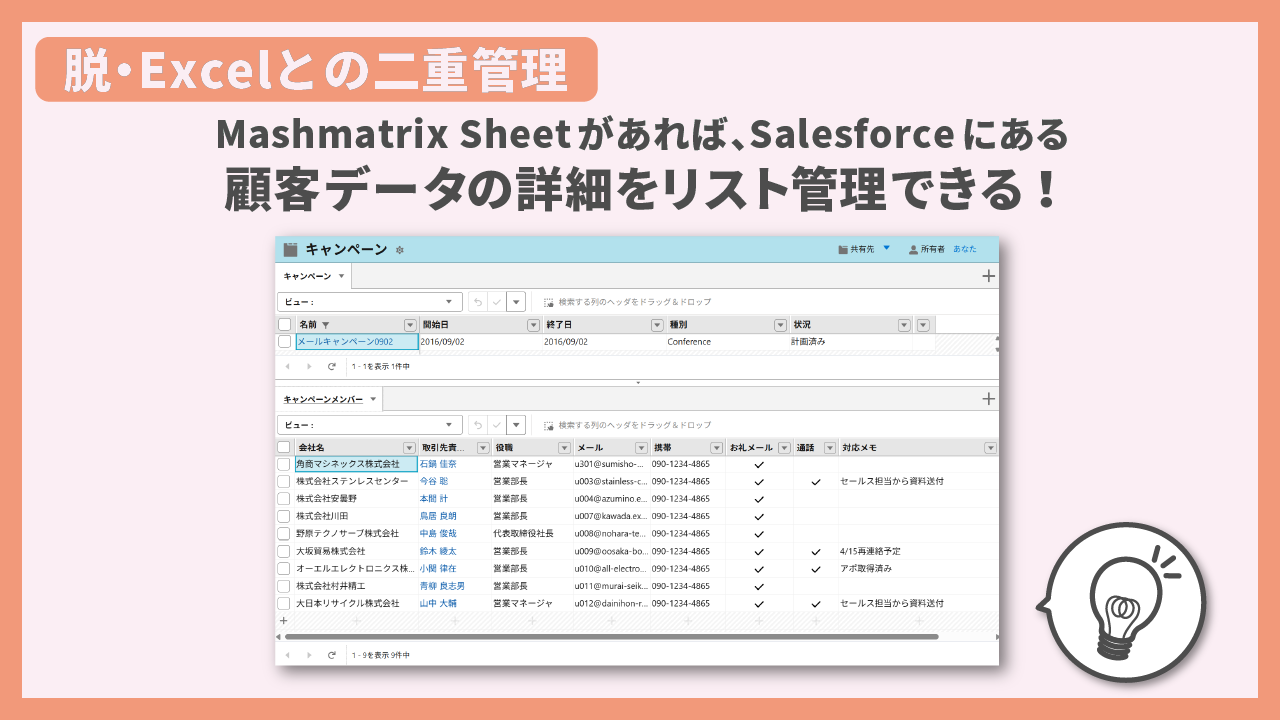Click splitter arrow between the two sheets

(637, 382)
